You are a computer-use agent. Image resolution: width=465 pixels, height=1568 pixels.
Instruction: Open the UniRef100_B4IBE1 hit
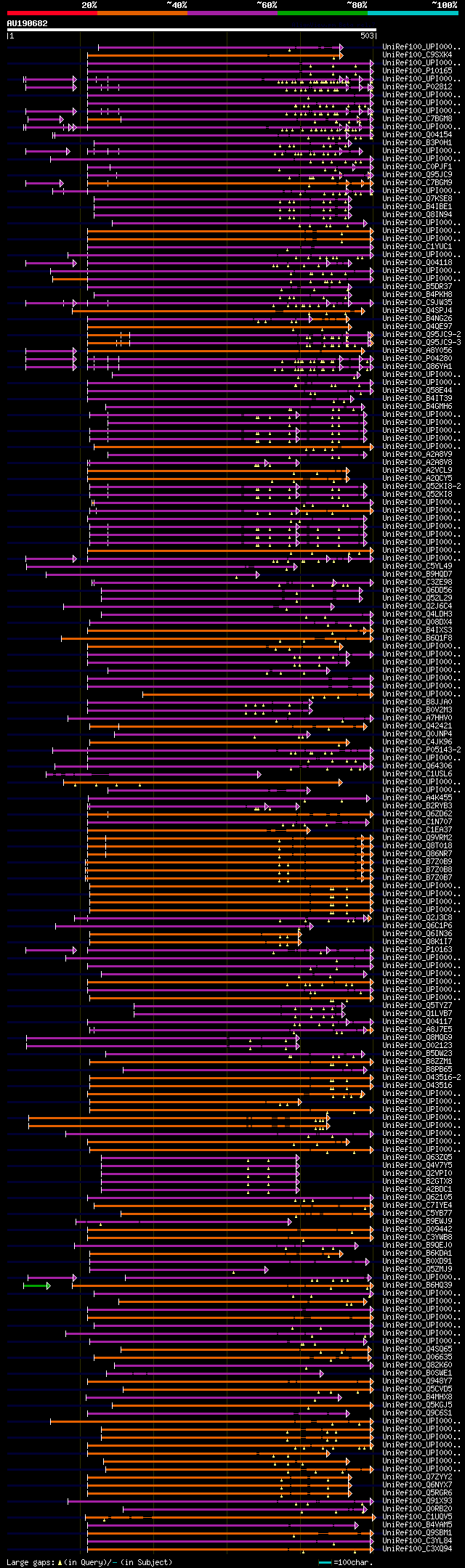[x=417, y=206]
